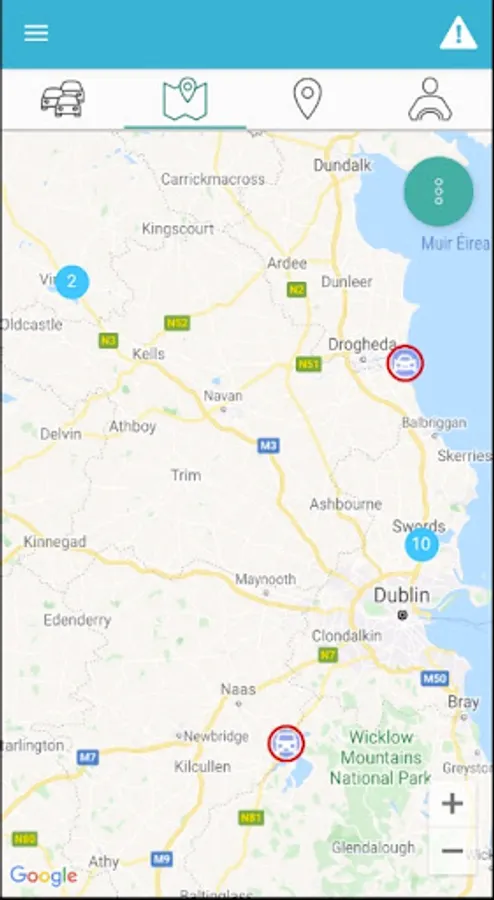Click the N51 road badge
494x900 pixels.
309,364
